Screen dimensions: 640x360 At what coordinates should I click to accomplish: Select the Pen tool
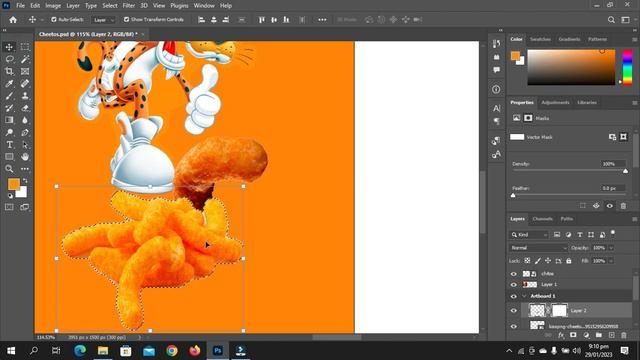pyautogui.click(x=25, y=132)
